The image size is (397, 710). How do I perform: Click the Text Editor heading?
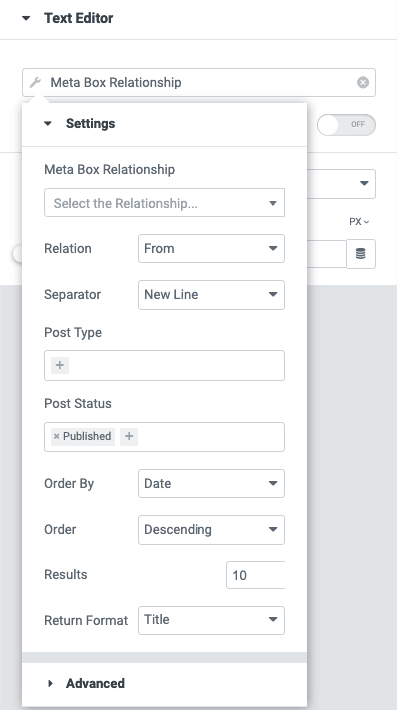click(78, 18)
